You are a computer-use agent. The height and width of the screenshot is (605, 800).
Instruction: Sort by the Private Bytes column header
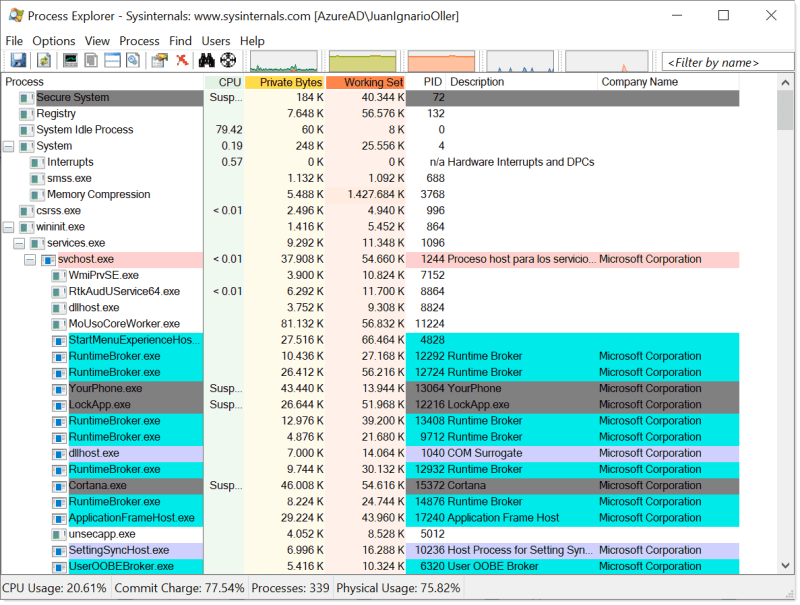coord(284,82)
